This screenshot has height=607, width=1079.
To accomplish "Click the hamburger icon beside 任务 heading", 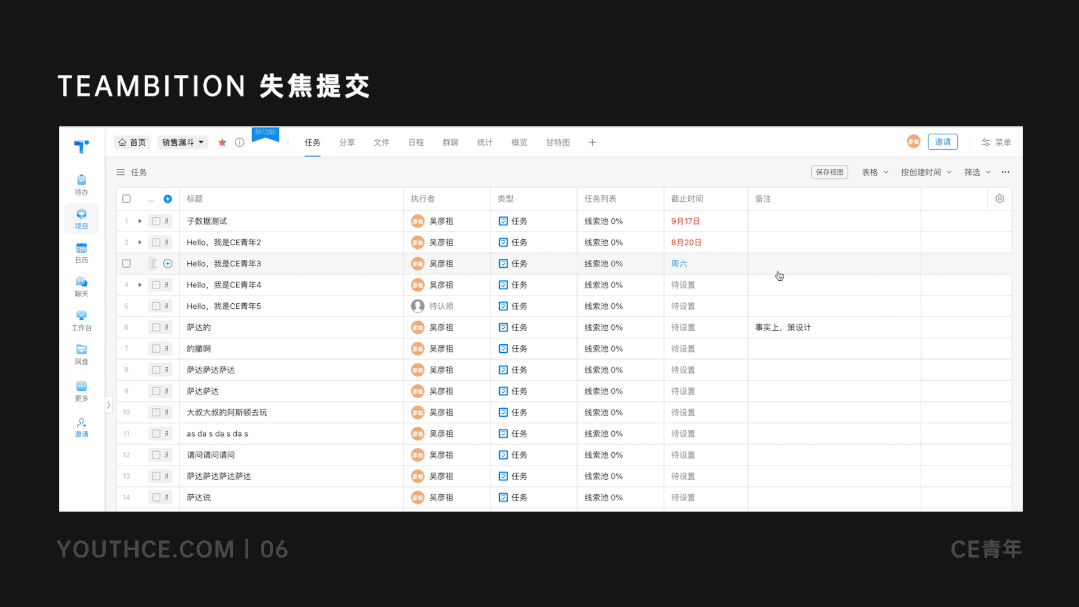I will pos(120,172).
